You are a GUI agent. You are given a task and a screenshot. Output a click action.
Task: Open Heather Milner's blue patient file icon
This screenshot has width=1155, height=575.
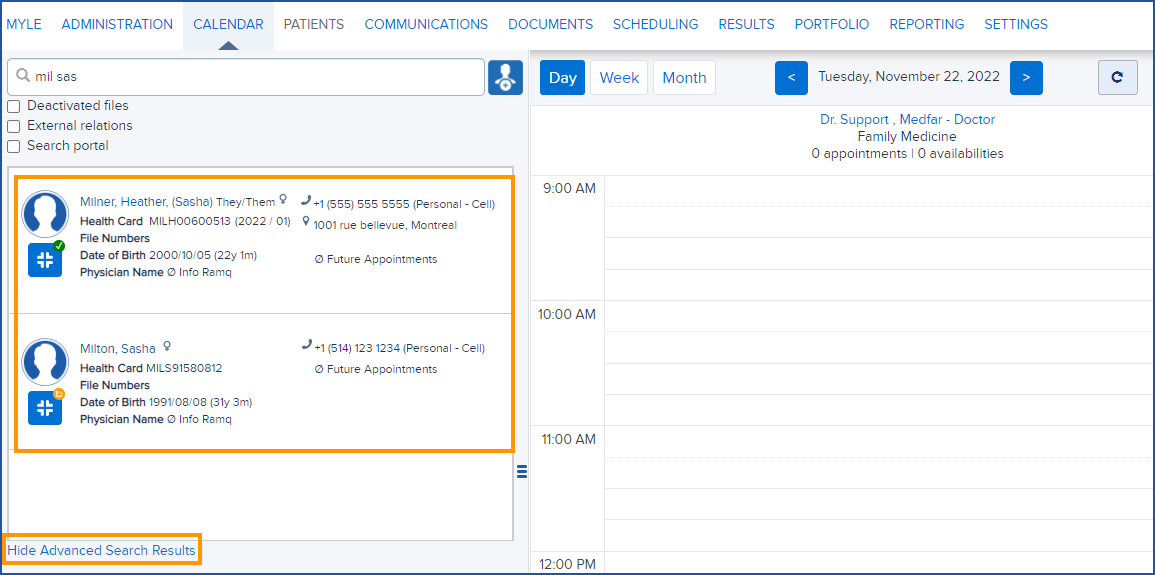(x=45, y=260)
